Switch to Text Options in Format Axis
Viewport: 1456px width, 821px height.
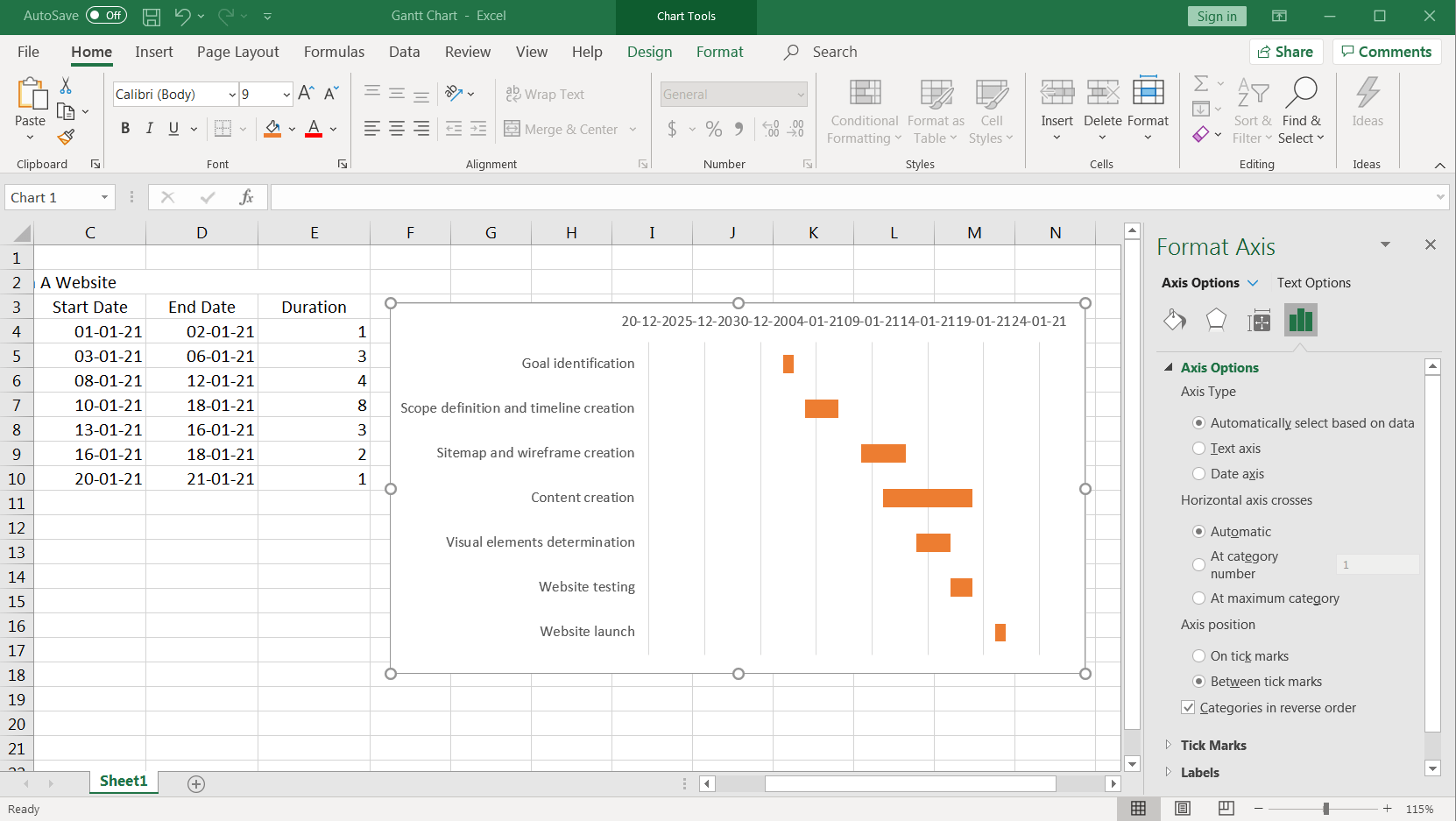coord(1313,283)
